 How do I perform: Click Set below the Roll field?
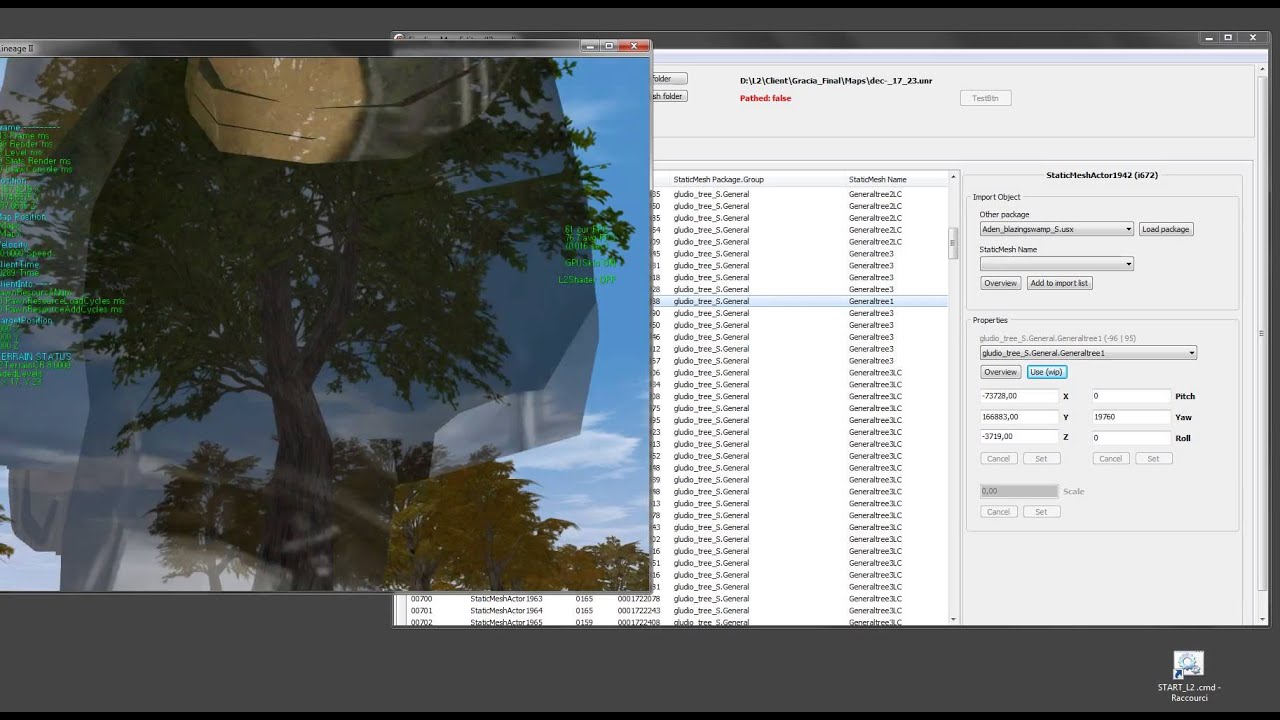pos(1153,458)
